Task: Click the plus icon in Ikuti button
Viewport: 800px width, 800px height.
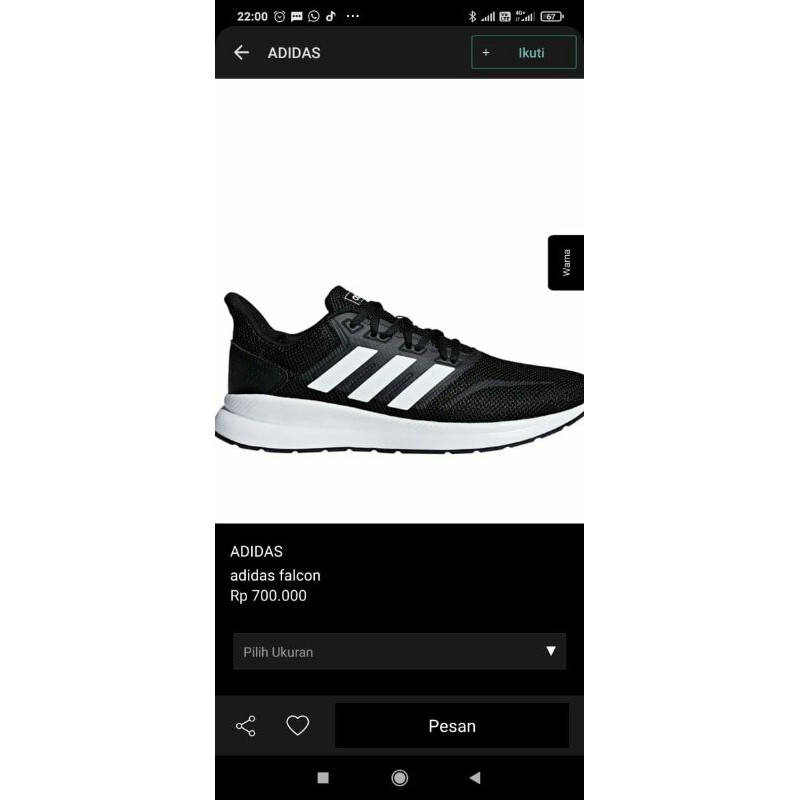Action: tap(486, 53)
